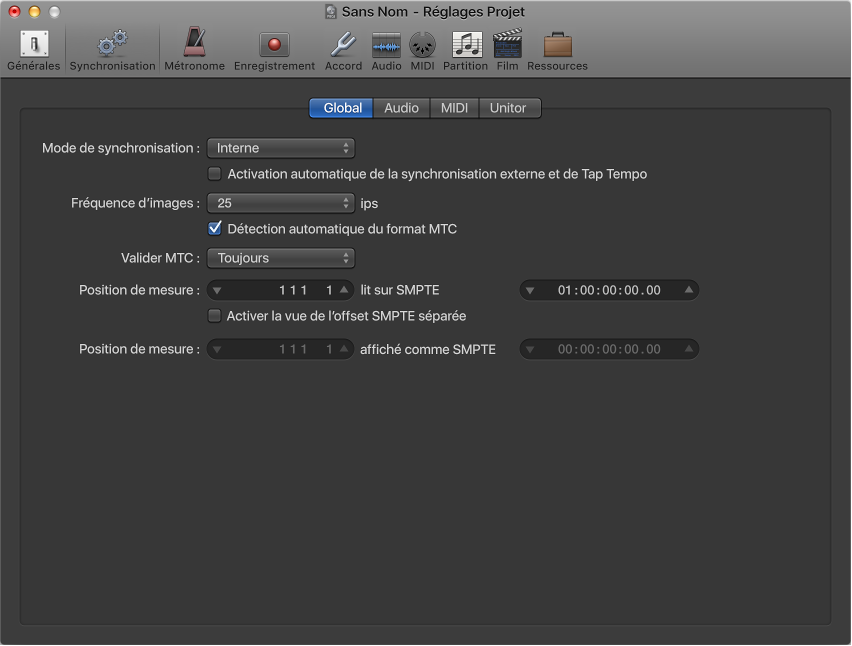Screen dimensions: 852x646
Task: Open Partition score settings
Action: point(466,48)
